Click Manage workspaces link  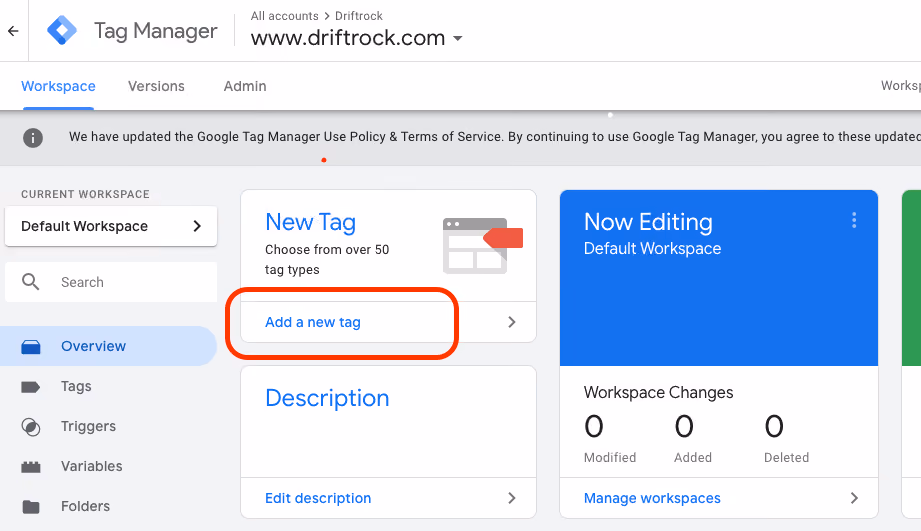tap(652, 498)
